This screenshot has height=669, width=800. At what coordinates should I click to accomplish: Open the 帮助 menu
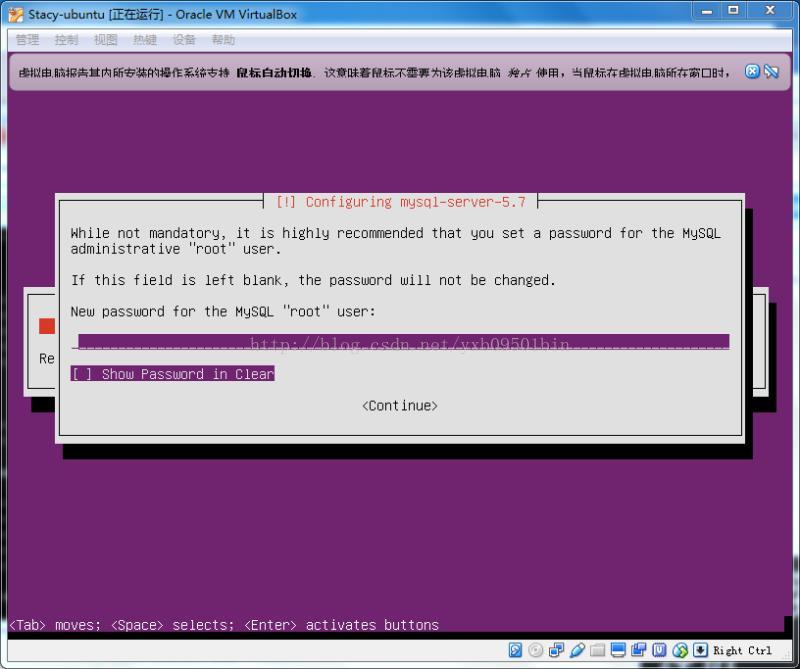click(x=223, y=39)
